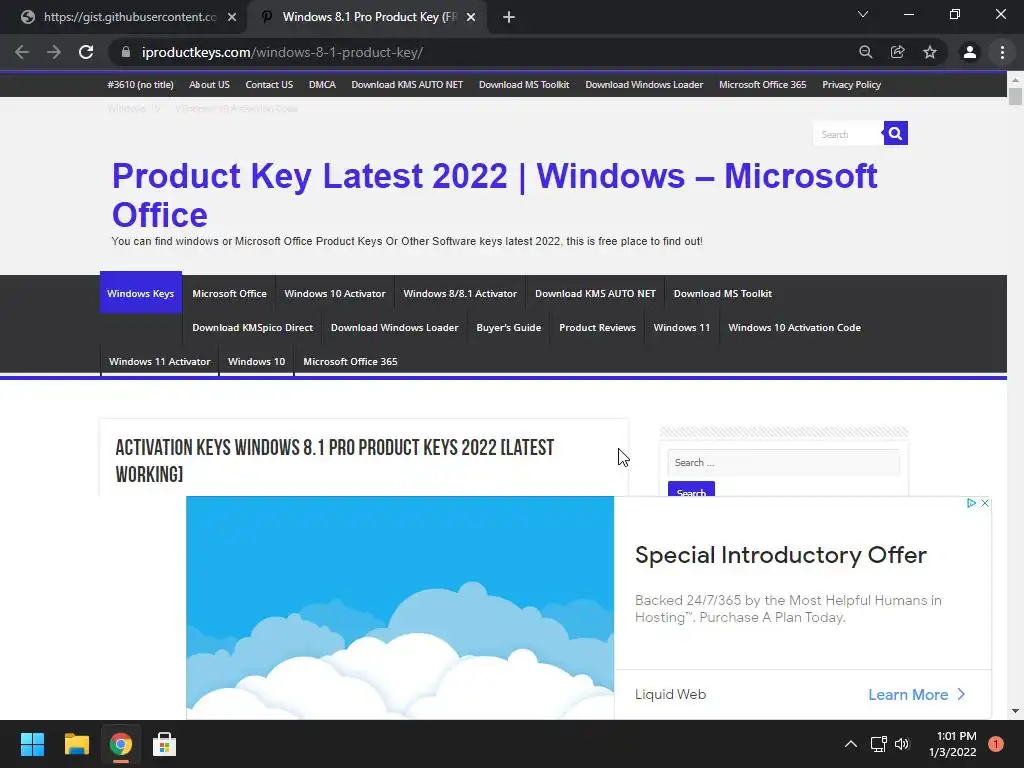Click Download KMS AUTO NET in top bar
This screenshot has height=768, width=1024.
[407, 84]
